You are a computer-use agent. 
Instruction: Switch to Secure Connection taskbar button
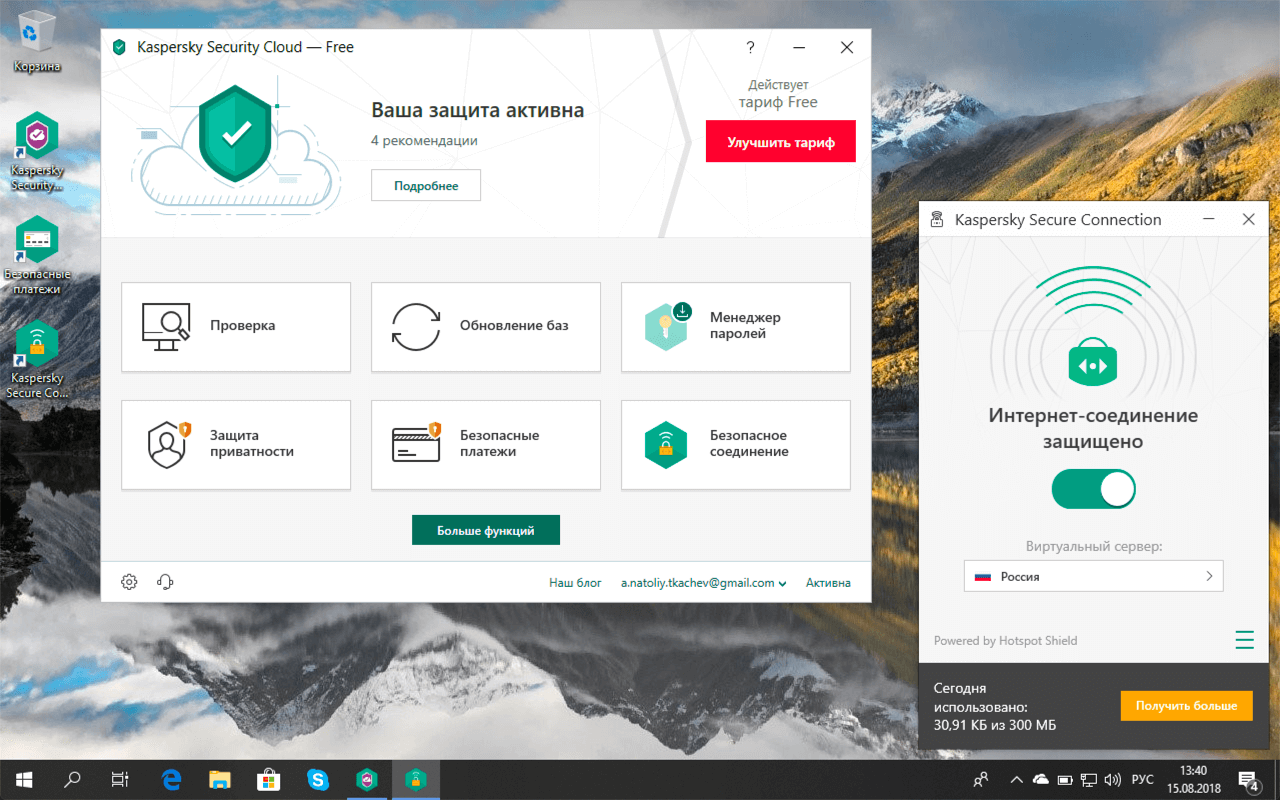click(415, 779)
